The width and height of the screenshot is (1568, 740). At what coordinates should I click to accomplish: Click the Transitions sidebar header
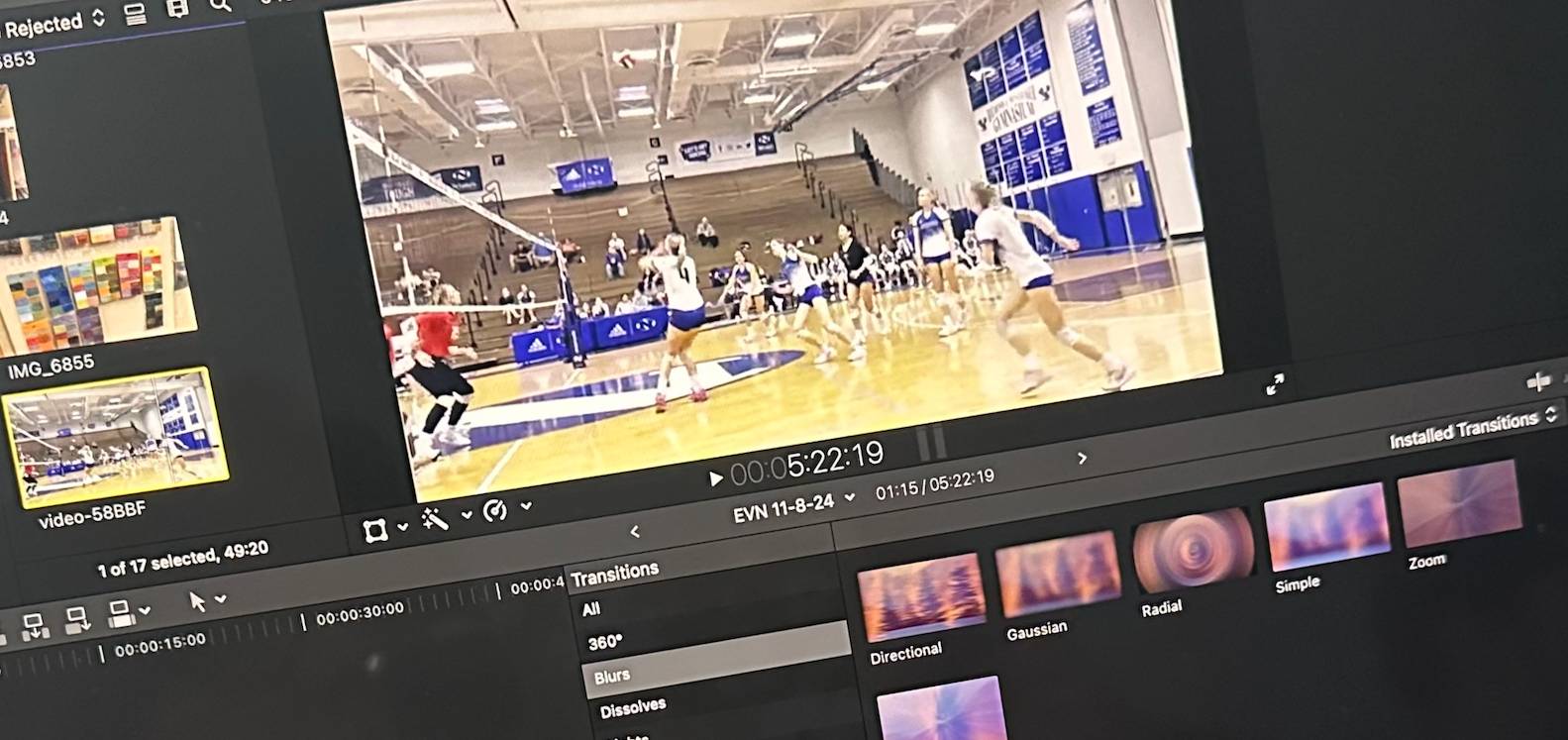614,574
